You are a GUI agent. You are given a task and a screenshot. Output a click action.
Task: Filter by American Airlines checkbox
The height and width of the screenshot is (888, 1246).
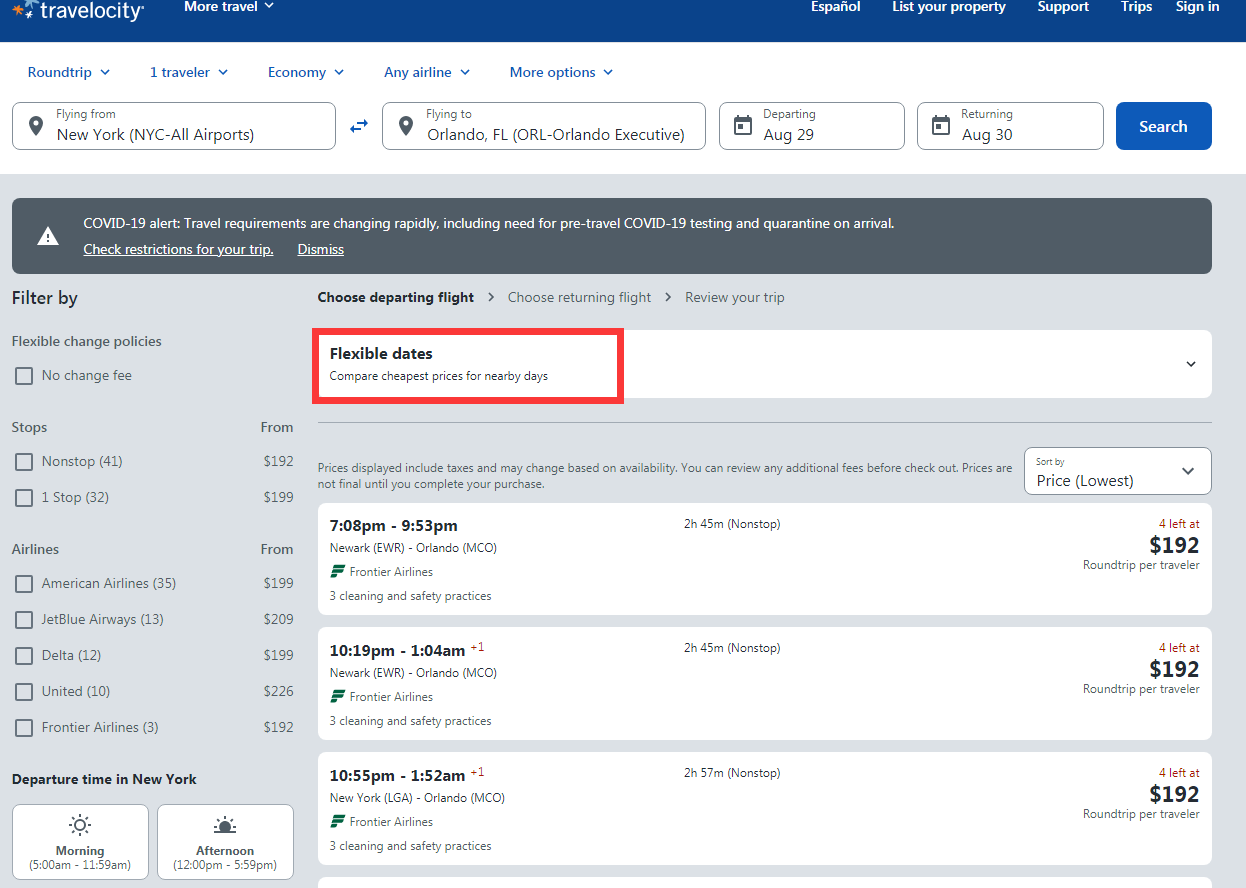[24, 584]
